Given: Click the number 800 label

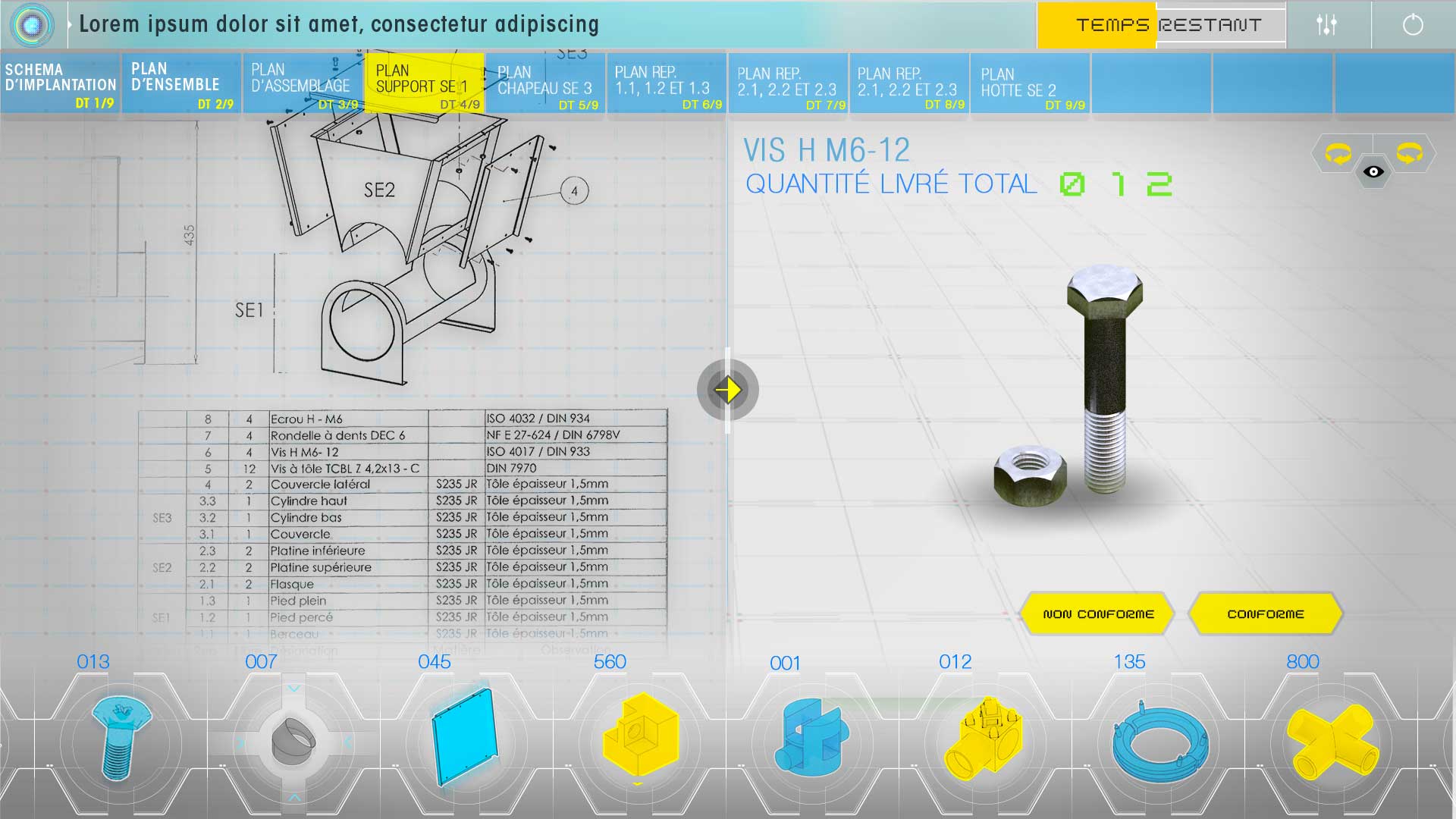Looking at the screenshot, I should coord(1303,661).
